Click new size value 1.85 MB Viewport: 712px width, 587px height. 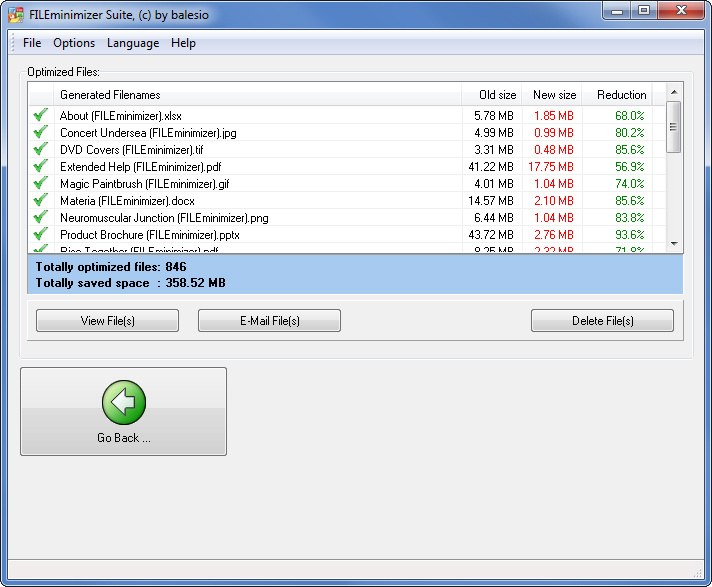[x=554, y=116]
